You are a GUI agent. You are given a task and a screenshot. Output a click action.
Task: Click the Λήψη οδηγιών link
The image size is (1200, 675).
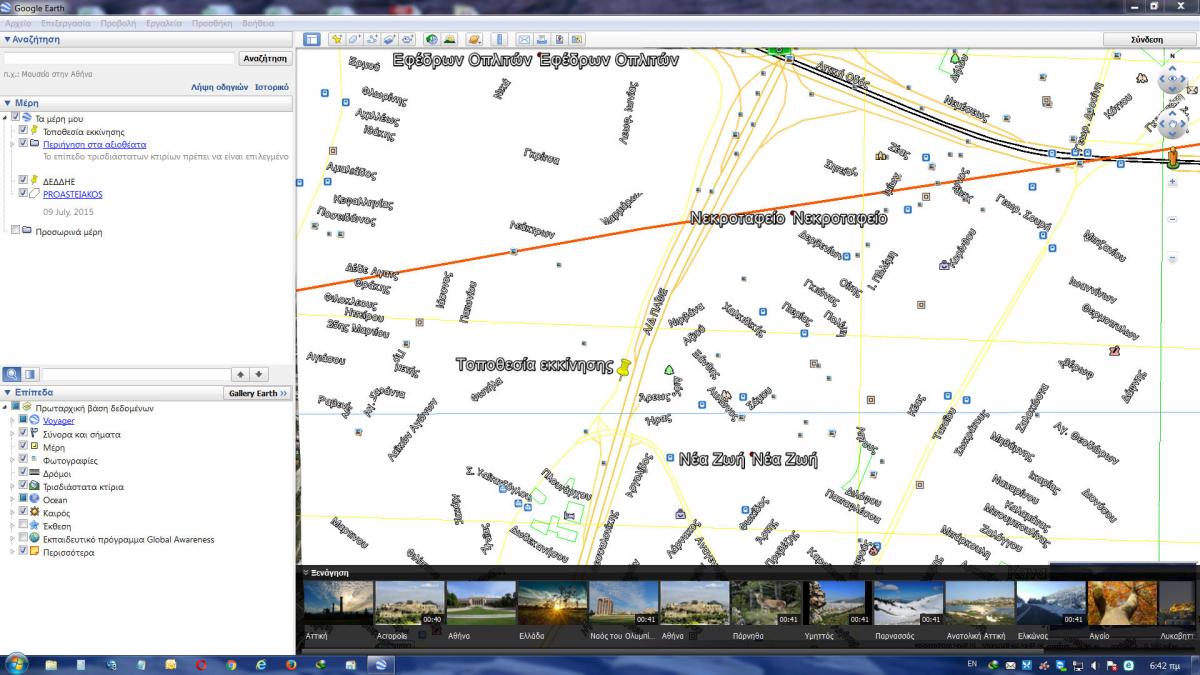[x=219, y=87]
